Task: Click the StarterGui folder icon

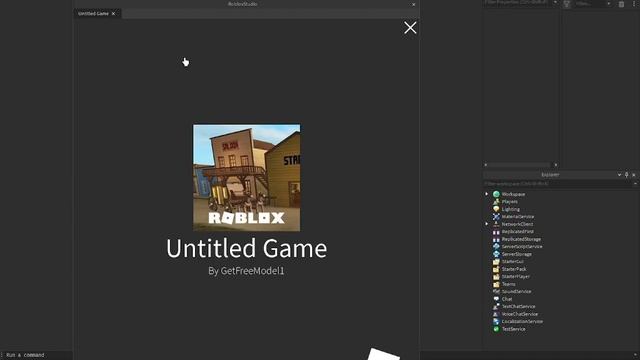Action: click(496, 262)
